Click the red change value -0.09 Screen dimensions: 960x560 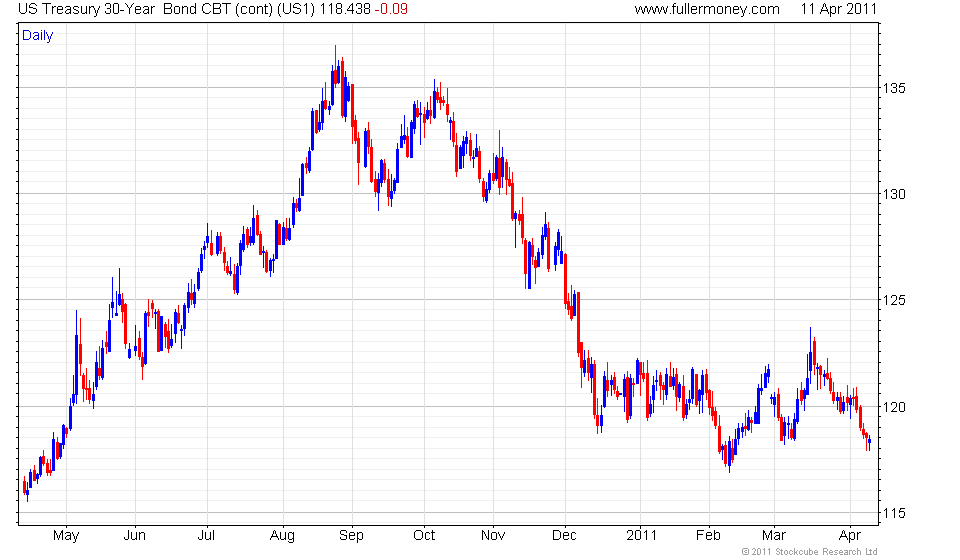coord(391,9)
